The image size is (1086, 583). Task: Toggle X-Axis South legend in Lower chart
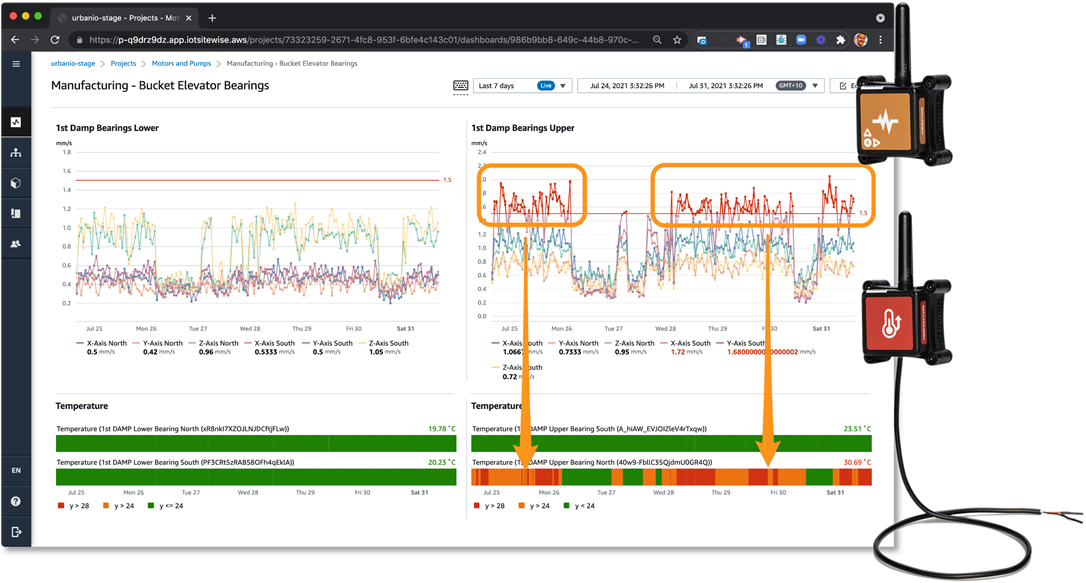point(269,343)
